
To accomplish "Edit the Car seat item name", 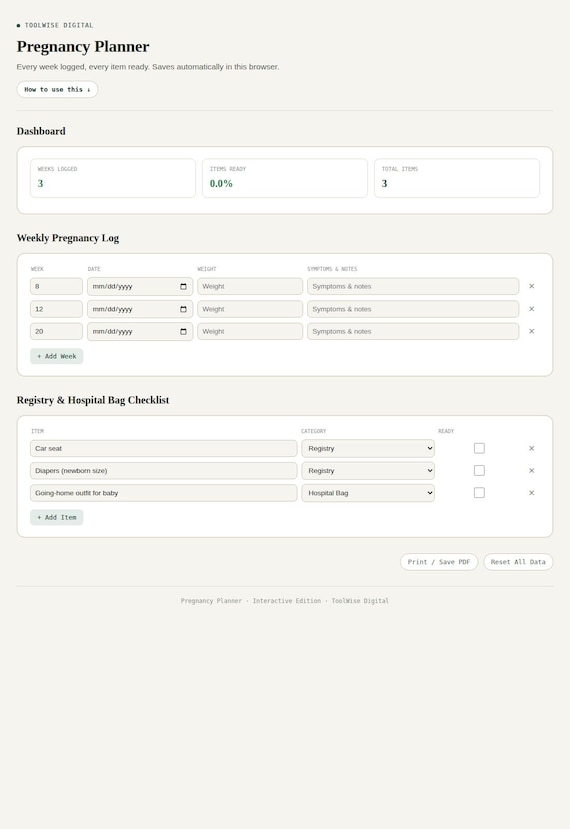I will pyautogui.click(x=163, y=448).
